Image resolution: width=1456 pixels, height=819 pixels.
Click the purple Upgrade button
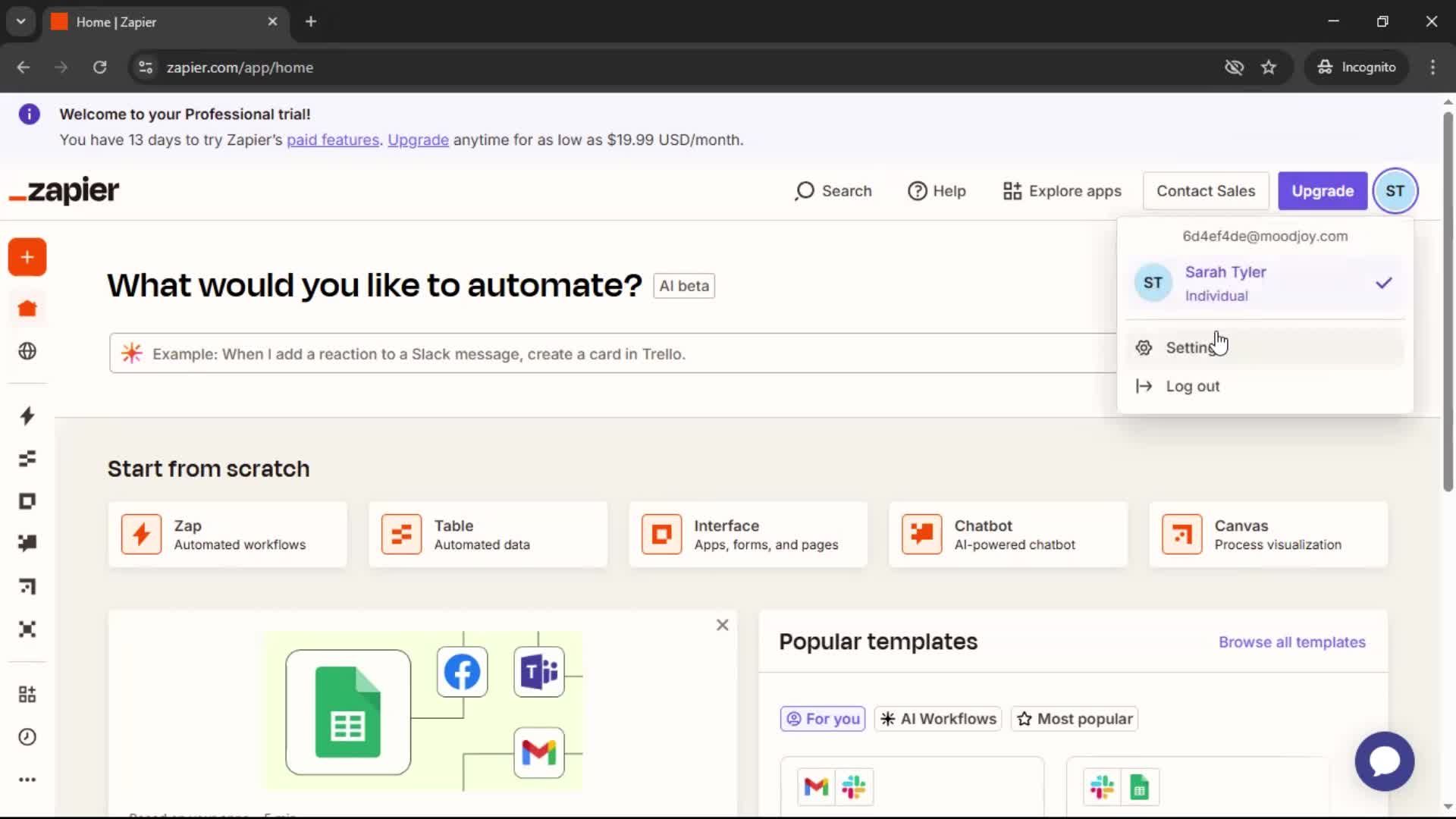[1323, 191]
